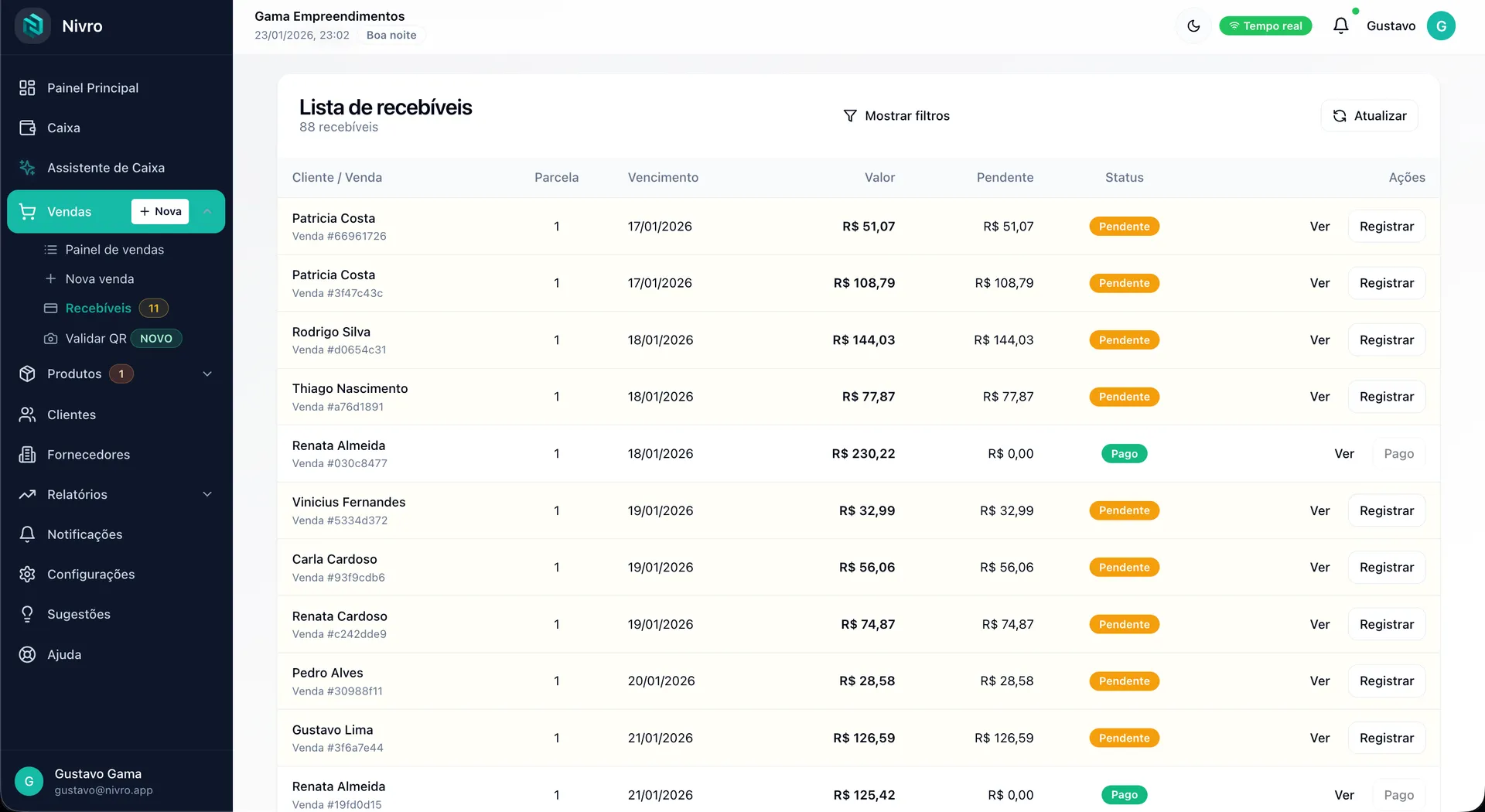
Task: Click the Vencimento column header
Action: click(x=663, y=178)
